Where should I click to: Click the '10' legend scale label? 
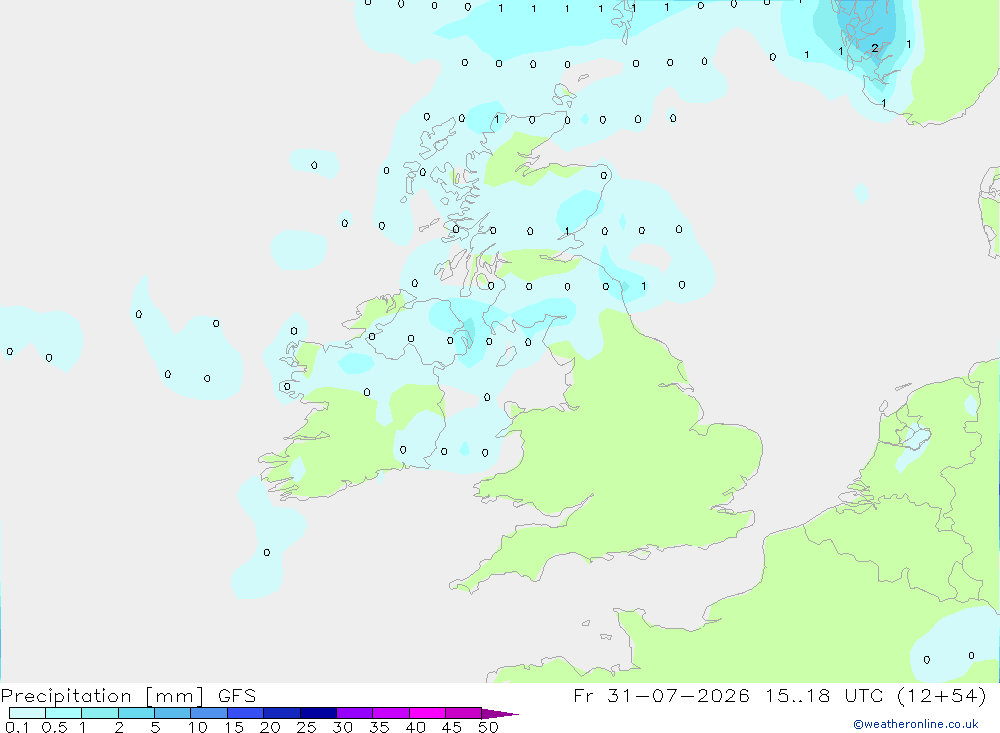pyautogui.click(x=197, y=727)
